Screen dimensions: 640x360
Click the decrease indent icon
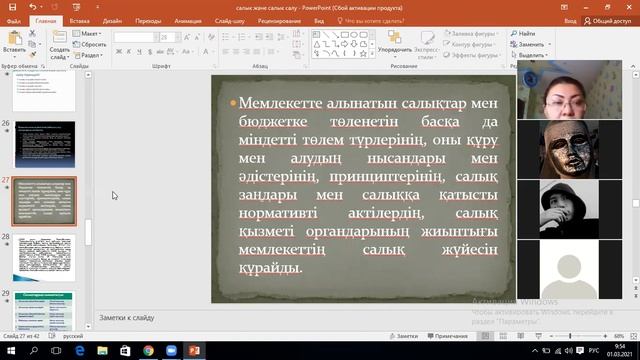pos(258,37)
